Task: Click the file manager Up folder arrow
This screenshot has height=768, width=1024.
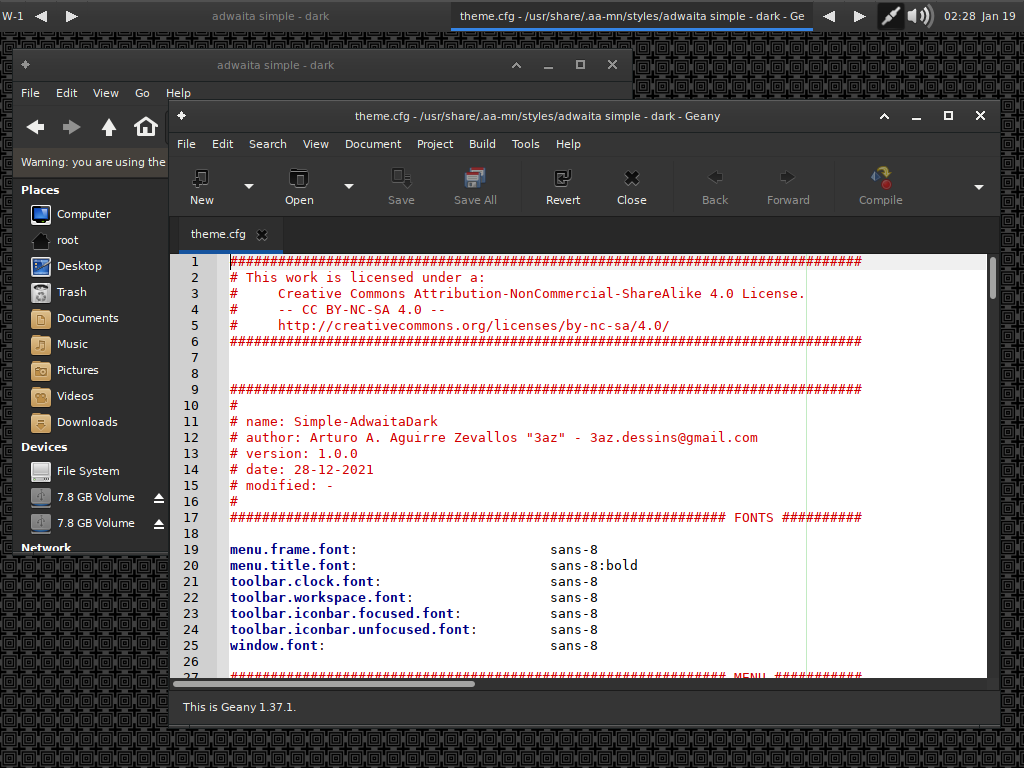Action: pyautogui.click(x=109, y=127)
